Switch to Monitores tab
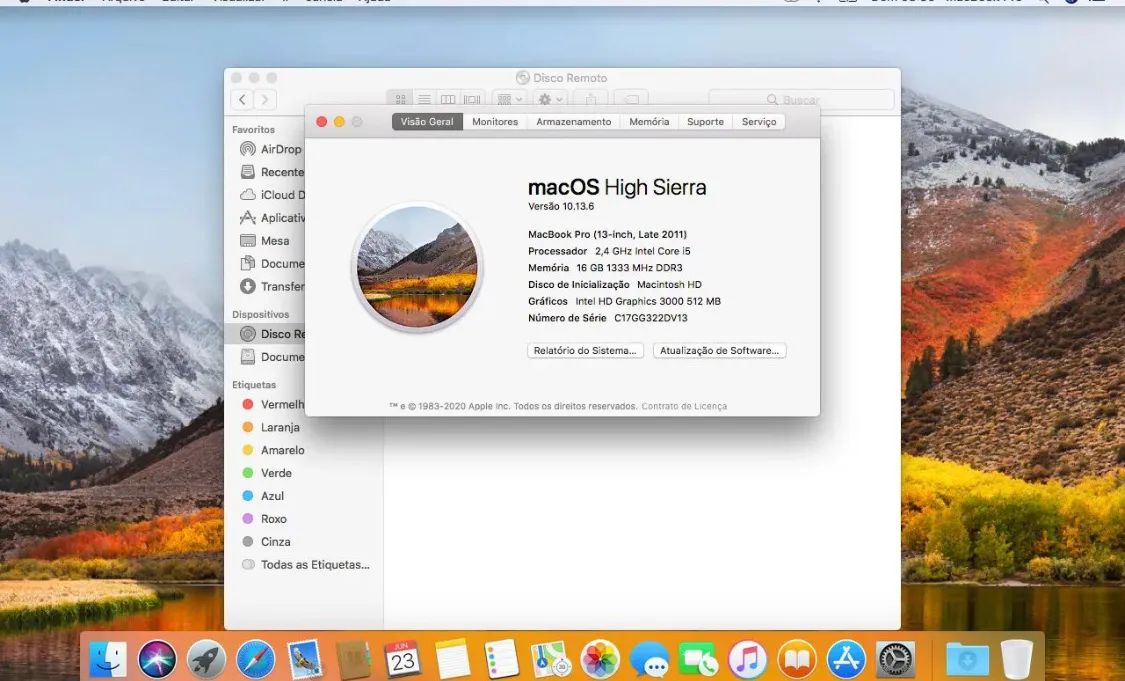This screenshot has height=681, width=1125. (x=495, y=122)
